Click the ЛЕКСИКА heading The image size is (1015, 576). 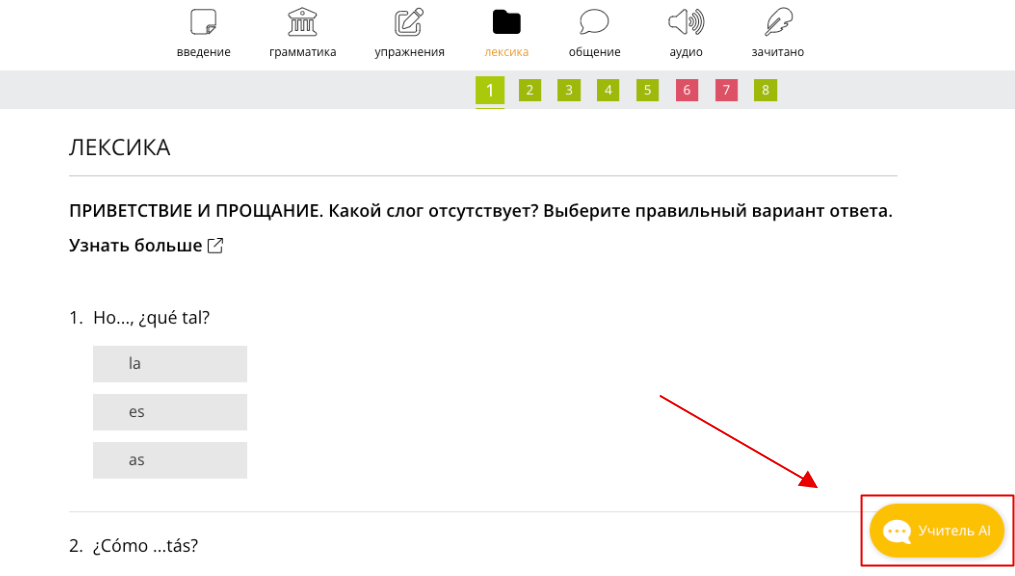(x=120, y=148)
